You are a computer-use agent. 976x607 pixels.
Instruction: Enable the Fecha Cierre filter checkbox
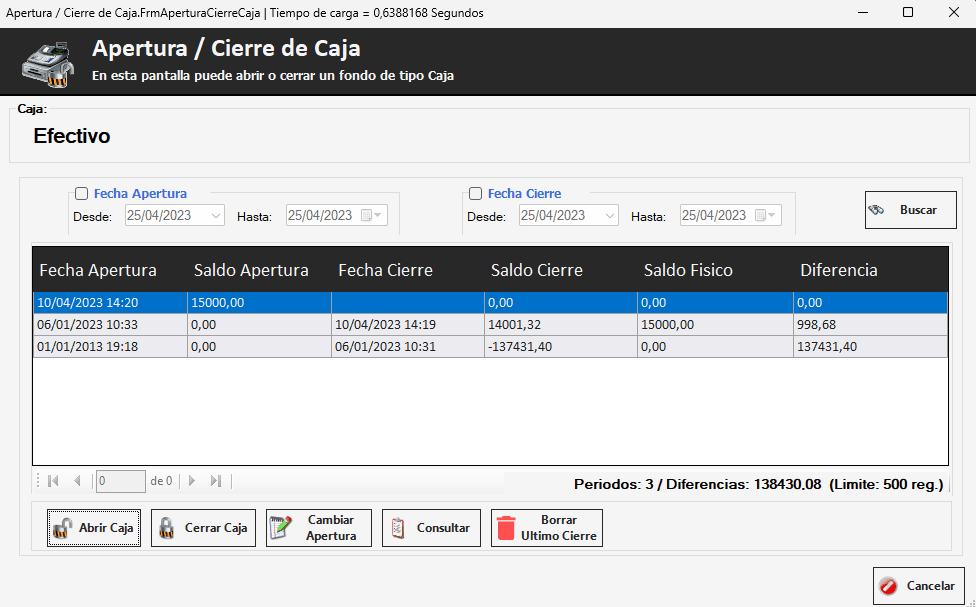point(475,194)
